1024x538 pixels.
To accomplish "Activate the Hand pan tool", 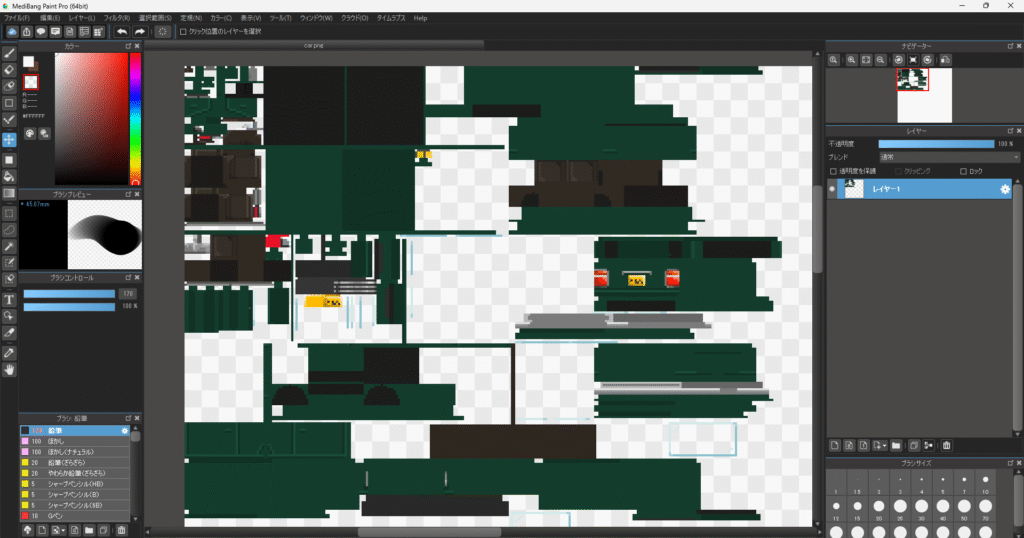I will tap(9, 370).
